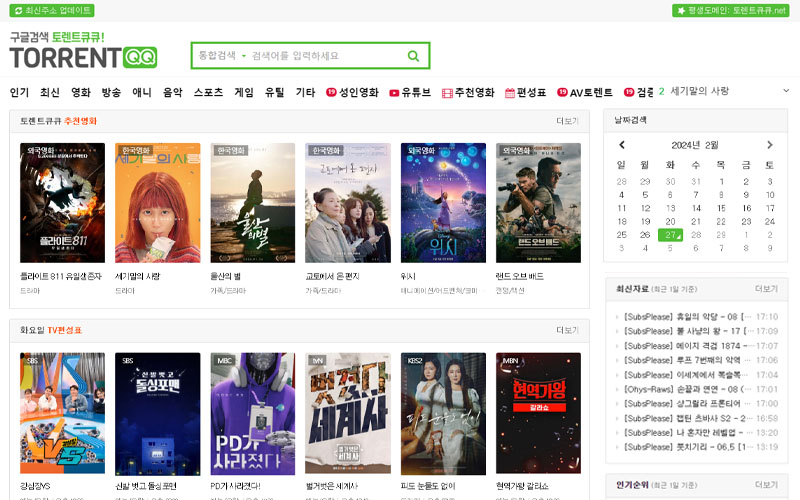Open [SubsPlease] 휴일의 악당 - 08 entry
This screenshot has height=500, width=800.
tap(688, 317)
